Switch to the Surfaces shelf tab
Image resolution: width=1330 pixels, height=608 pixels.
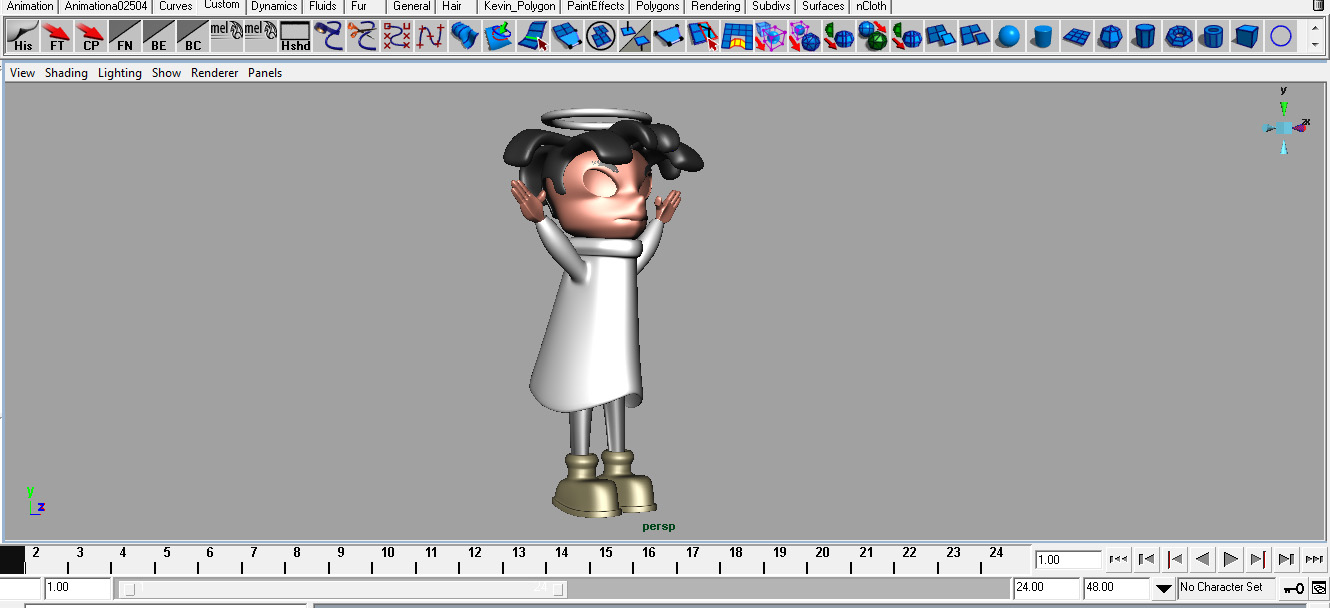tap(823, 6)
